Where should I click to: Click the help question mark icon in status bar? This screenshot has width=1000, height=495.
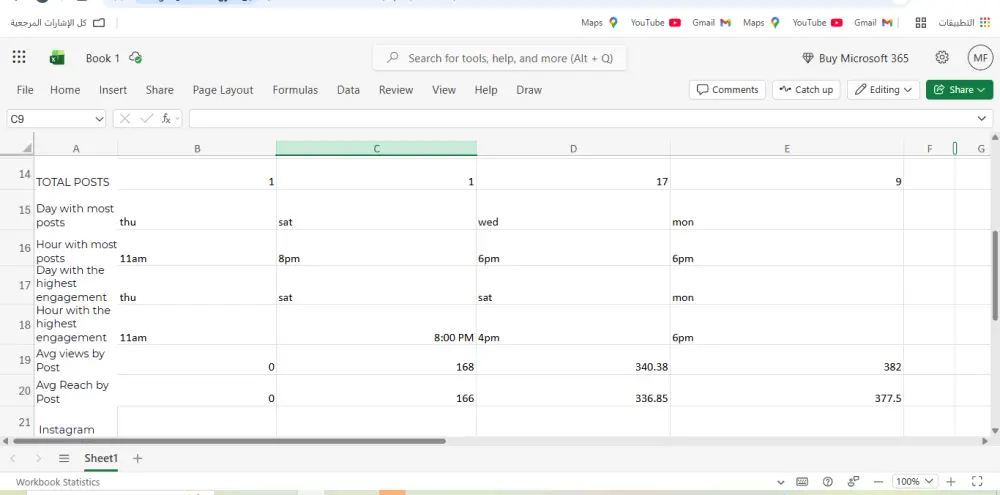(828, 482)
